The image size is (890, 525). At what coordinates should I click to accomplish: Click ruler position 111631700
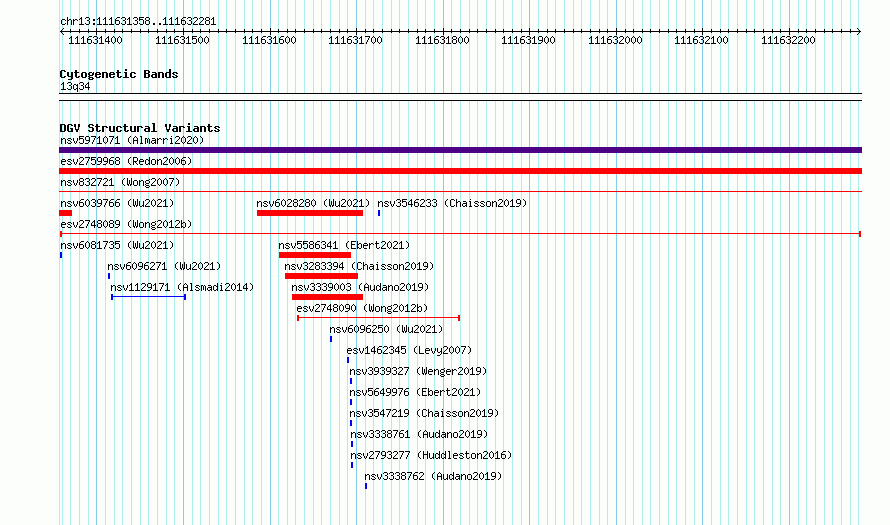(x=355, y=40)
